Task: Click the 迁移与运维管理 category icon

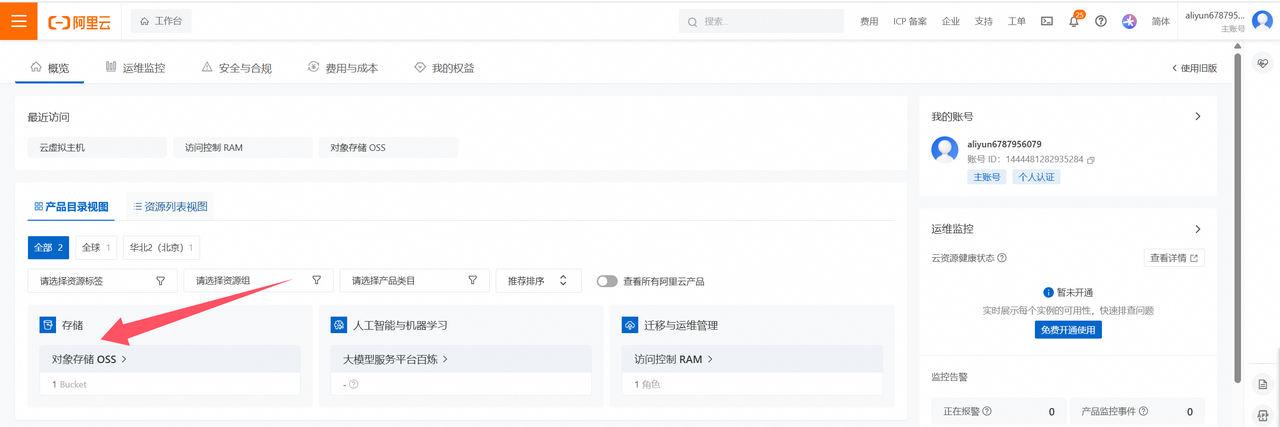Action: 629,325
